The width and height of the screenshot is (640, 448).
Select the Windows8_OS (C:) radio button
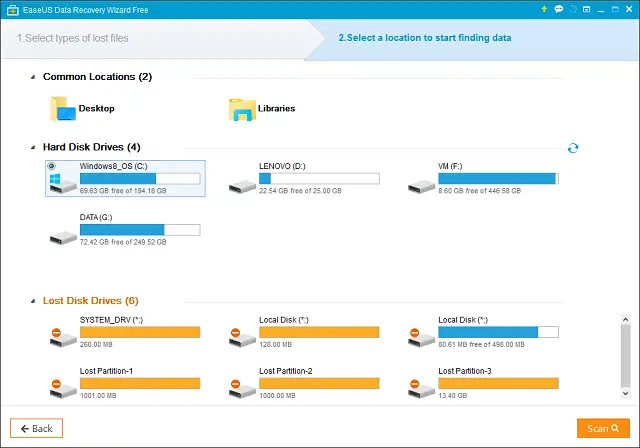(x=51, y=166)
